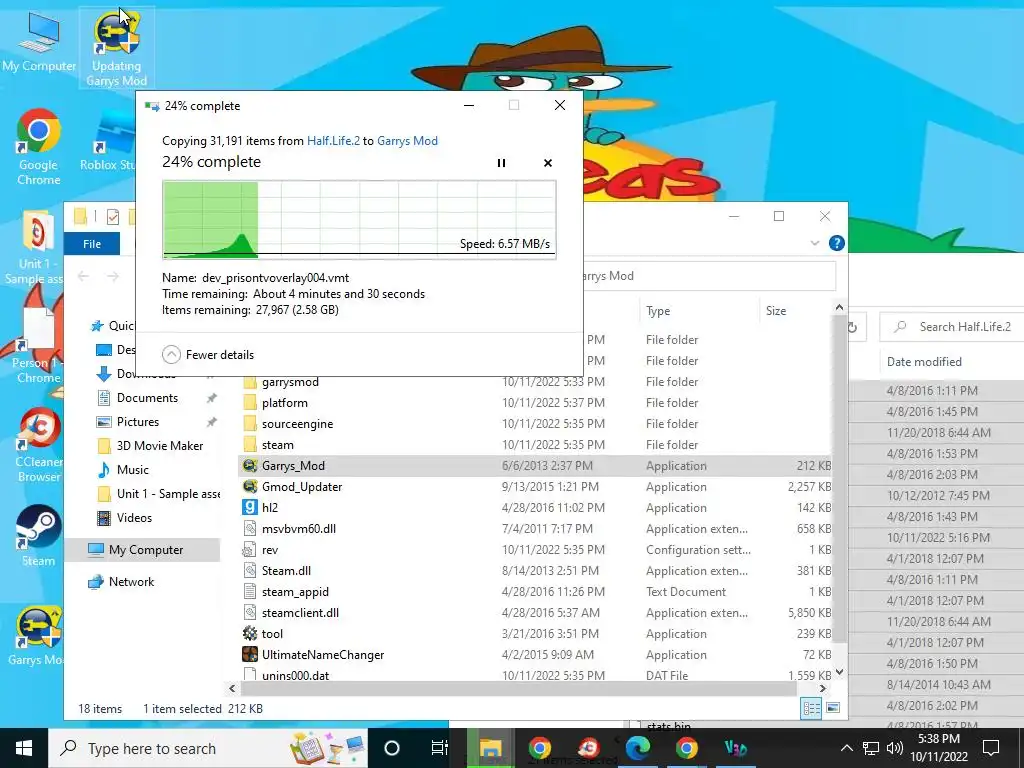The height and width of the screenshot is (768, 1024).
Task: Open the Person 1 - Chrome desktop shortcut
Action: [x=36, y=343]
